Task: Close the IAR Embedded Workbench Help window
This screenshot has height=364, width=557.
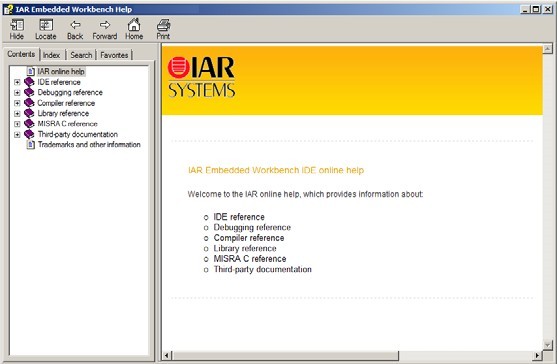Action: tap(548, 10)
